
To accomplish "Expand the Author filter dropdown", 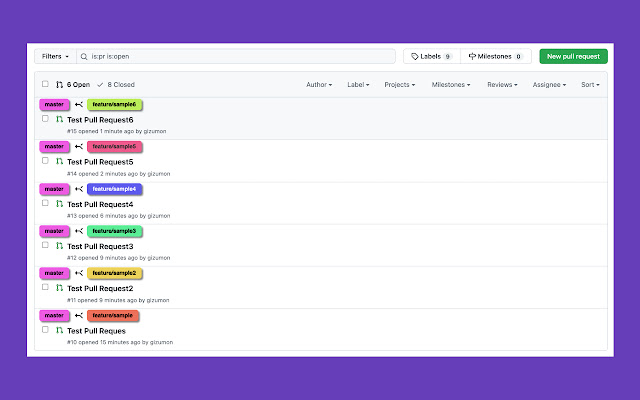I will point(319,84).
